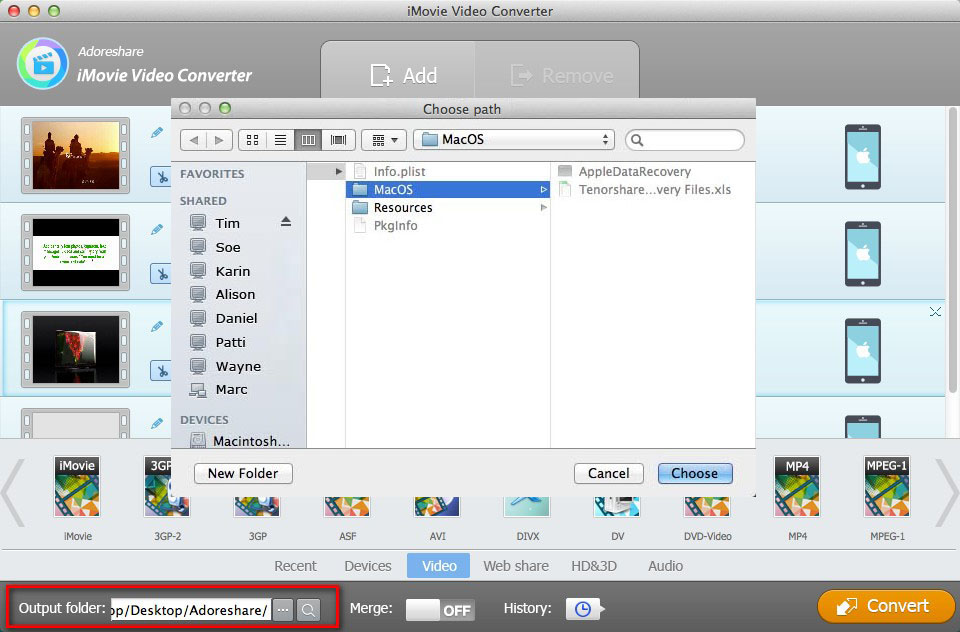Pick the MP4 format icon
The width and height of the screenshot is (960, 632).
click(797, 487)
